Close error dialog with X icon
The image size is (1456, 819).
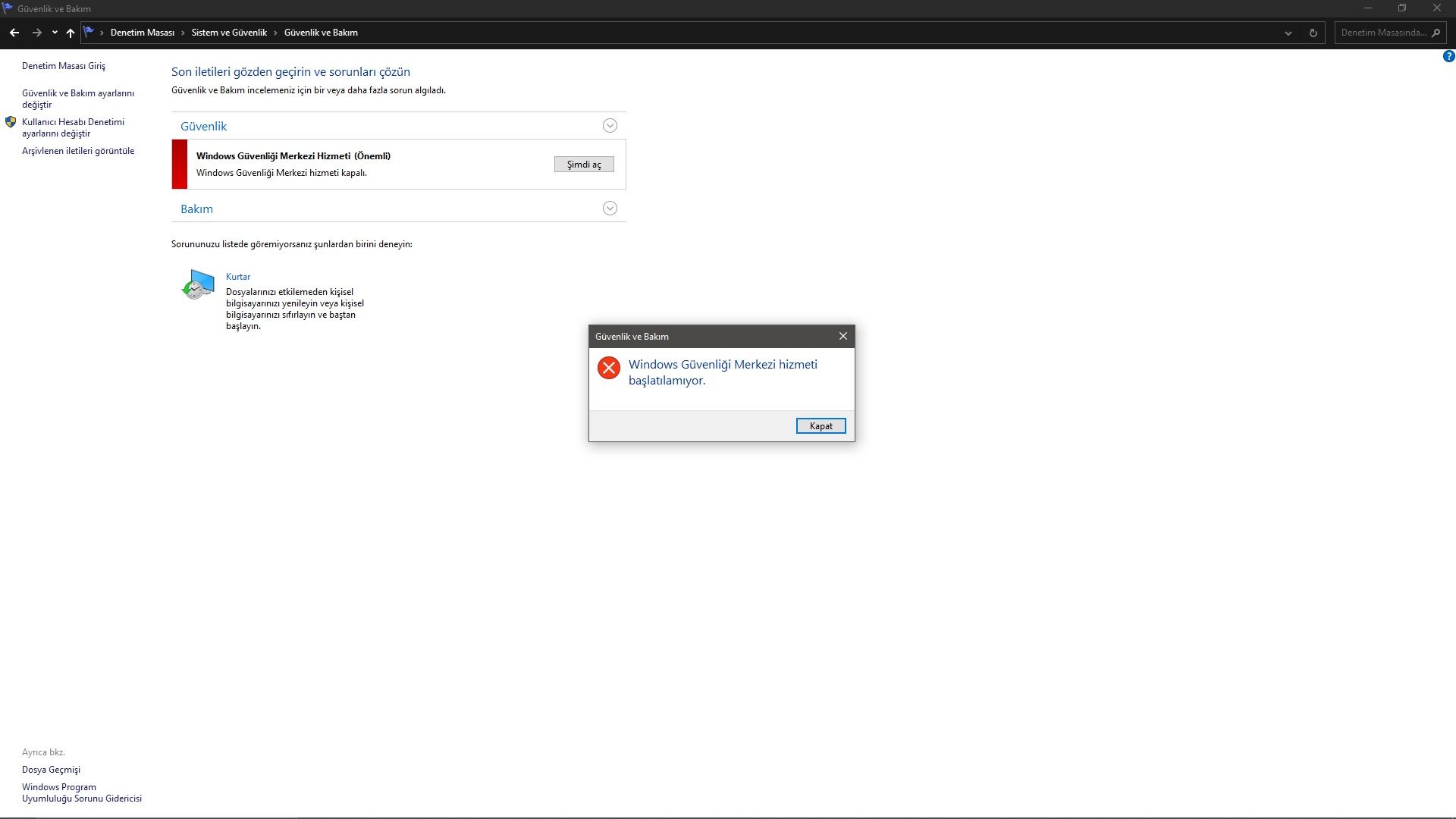(843, 336)
